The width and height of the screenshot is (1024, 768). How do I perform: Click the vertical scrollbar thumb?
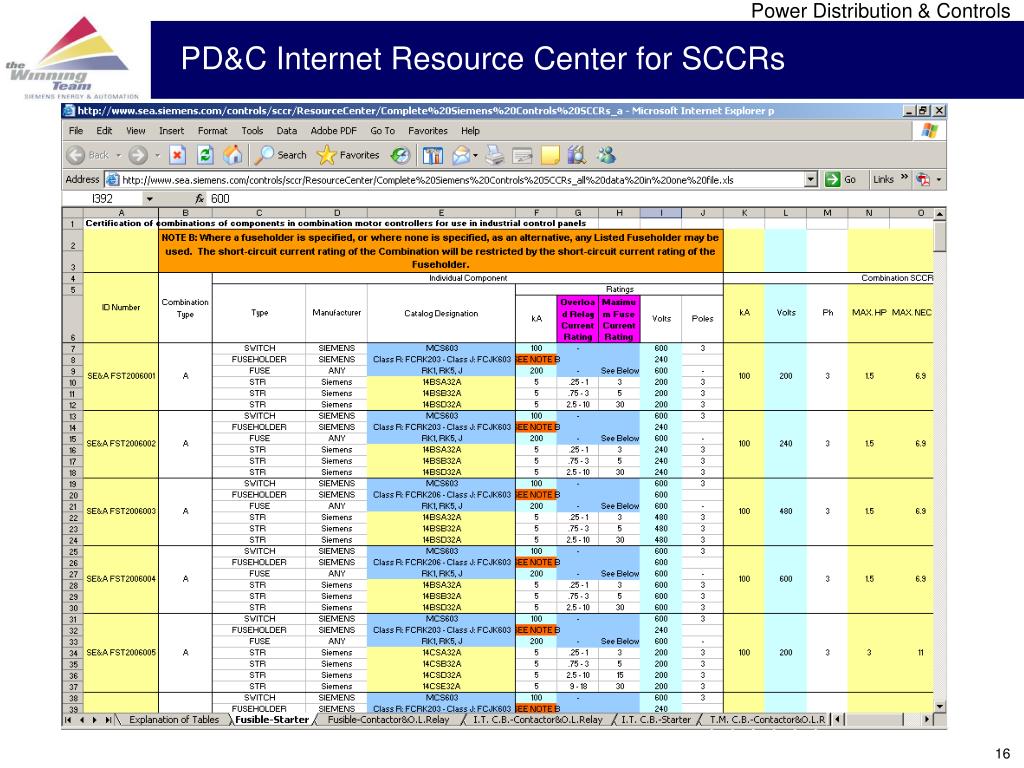[940, 236]
